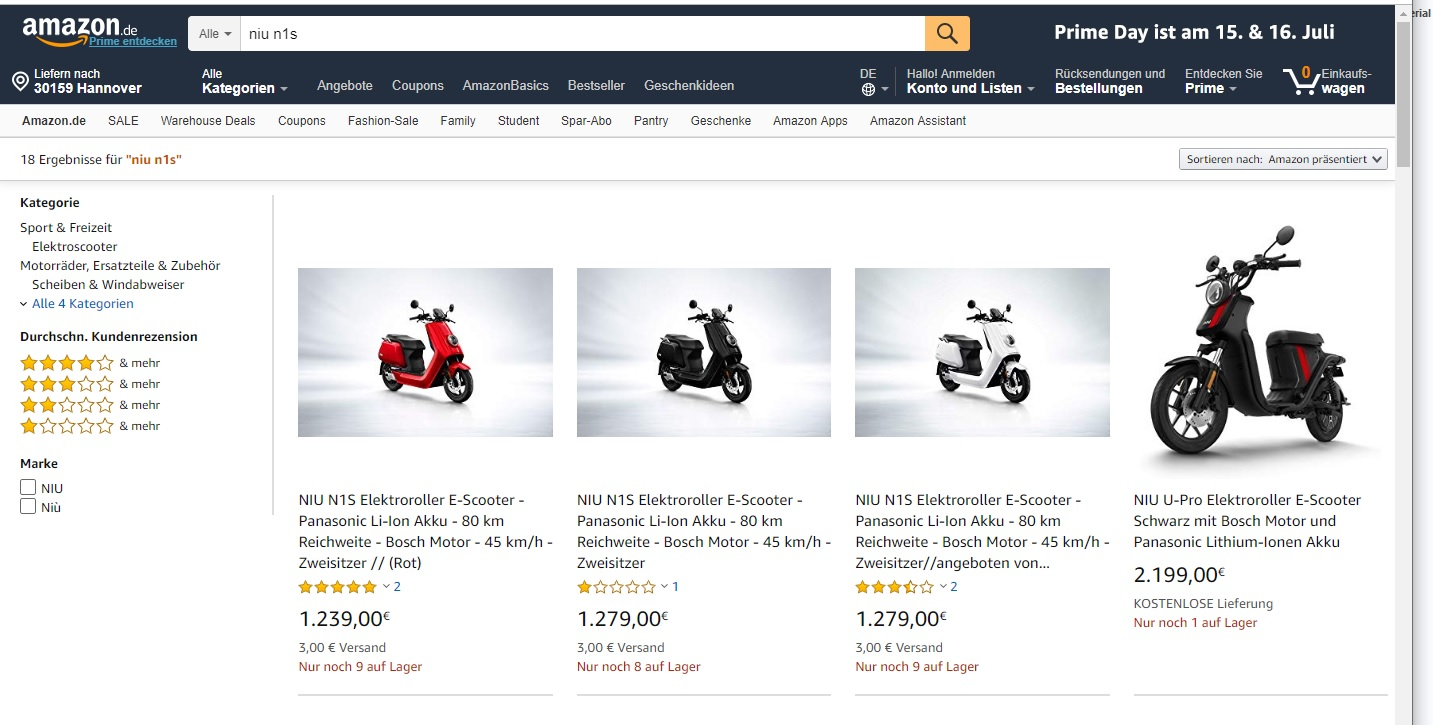Screen dimensions: 1433x725
Task: Click the language globe icon
Action: (x=868, y=89)
